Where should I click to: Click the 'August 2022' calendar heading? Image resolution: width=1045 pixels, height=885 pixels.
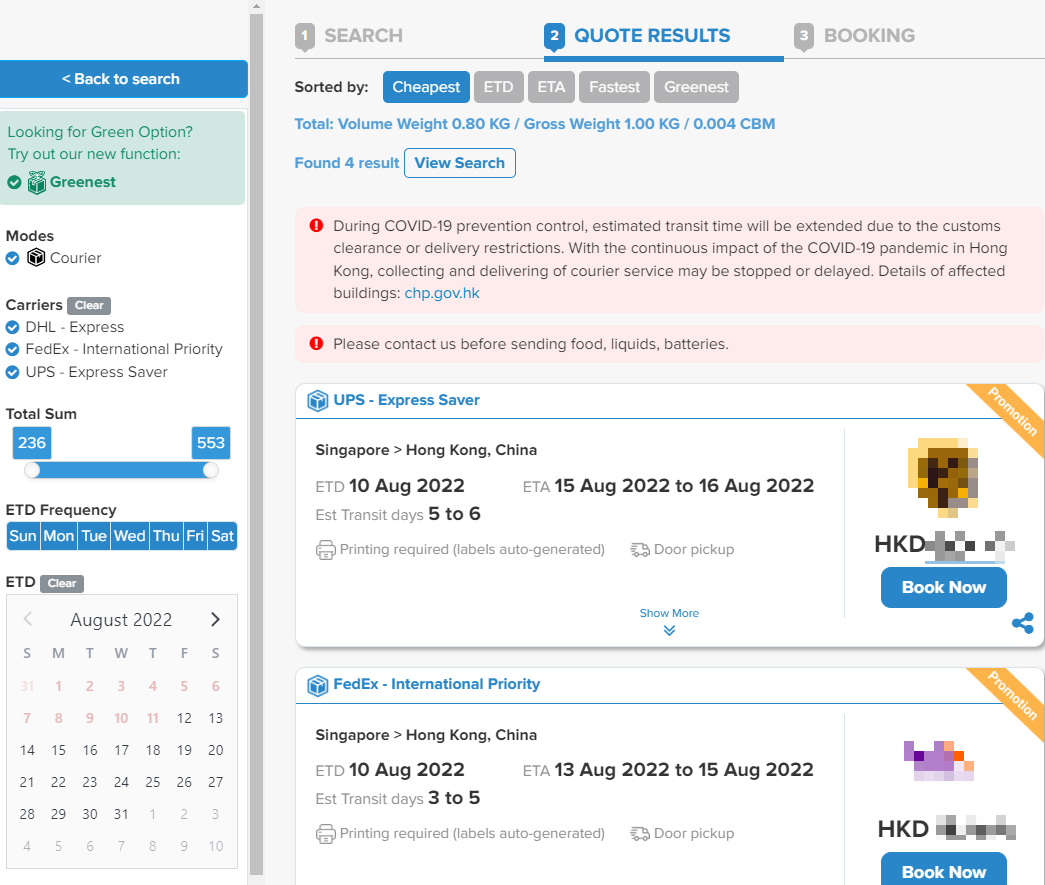pyautogui.click(x=121, y=620)
